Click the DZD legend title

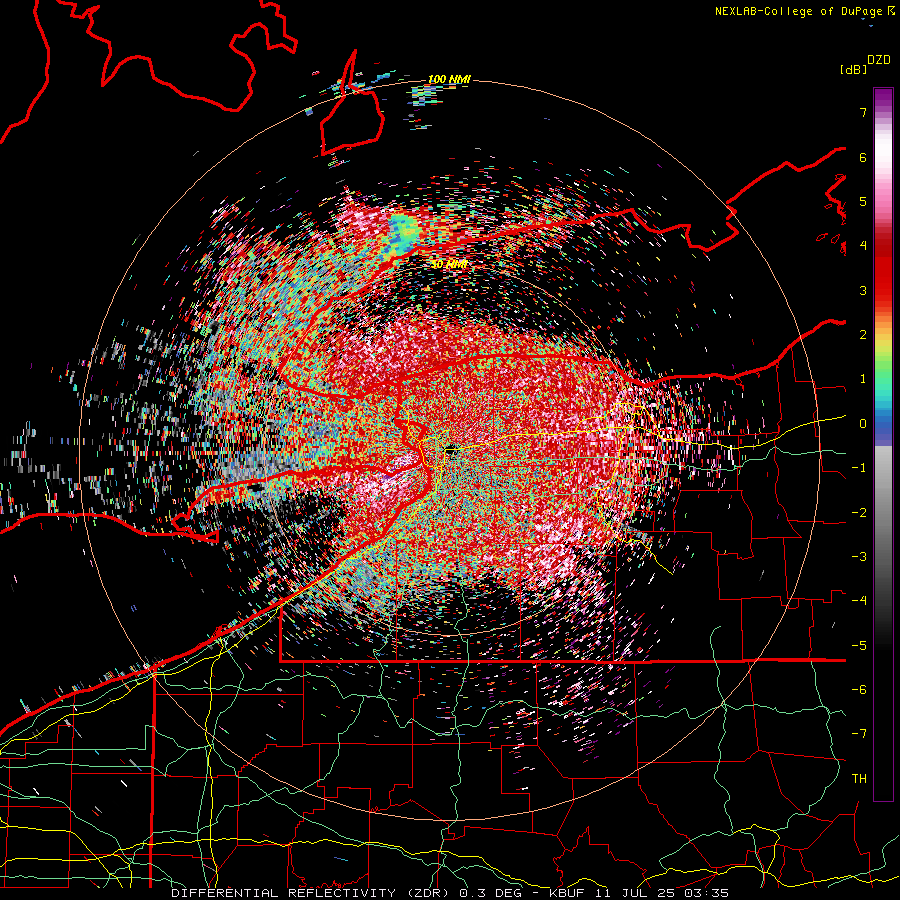(879, 60)
